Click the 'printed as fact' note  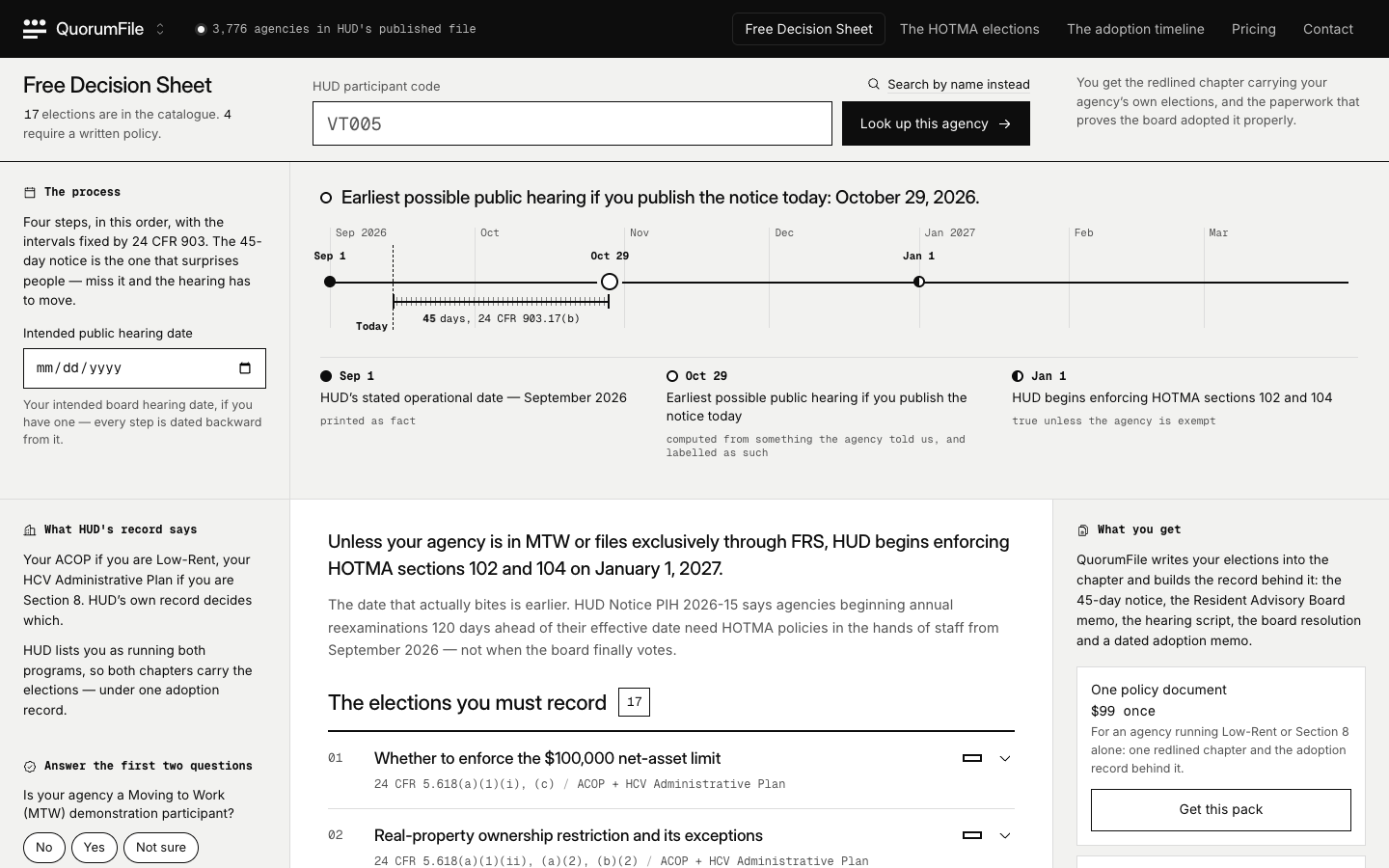(x=368, y=421)
